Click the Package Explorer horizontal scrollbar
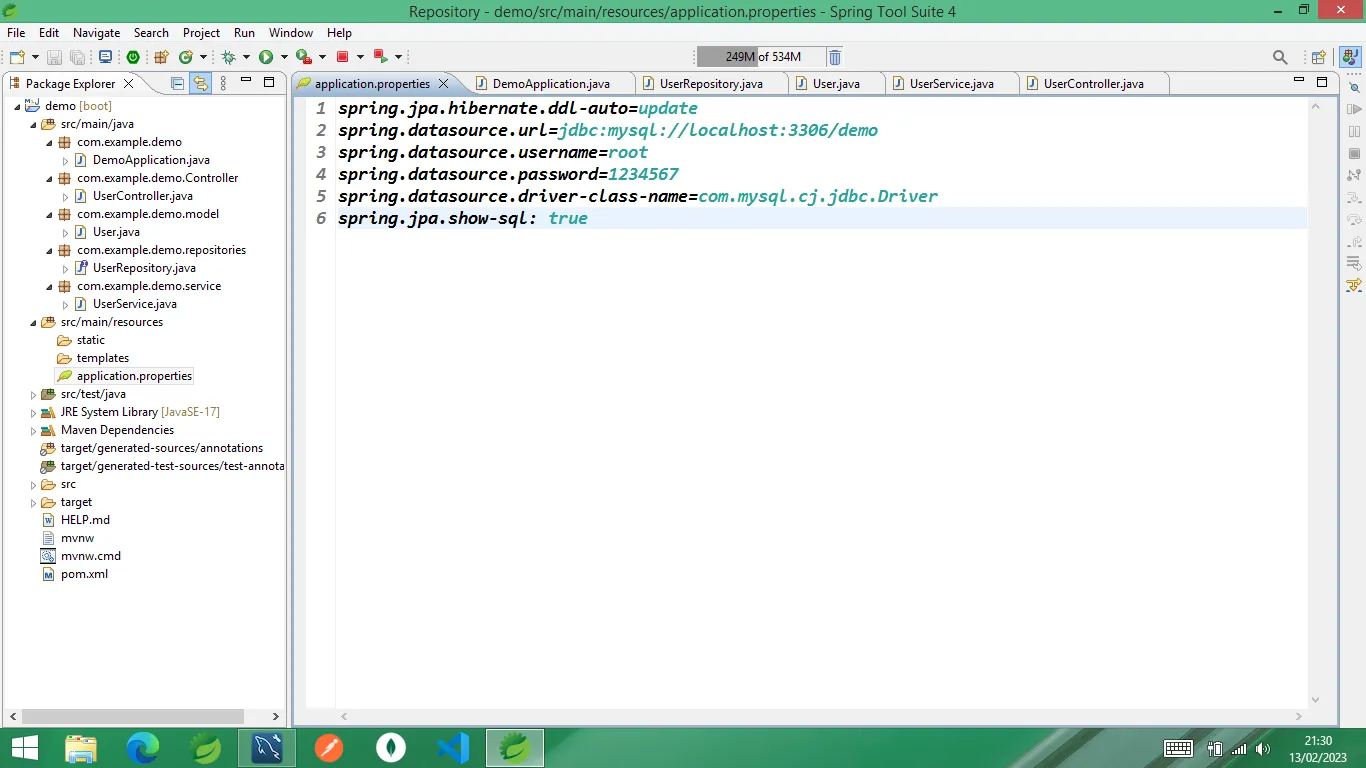Viewport: 1366px width, 768px height. tap(133, 716)
